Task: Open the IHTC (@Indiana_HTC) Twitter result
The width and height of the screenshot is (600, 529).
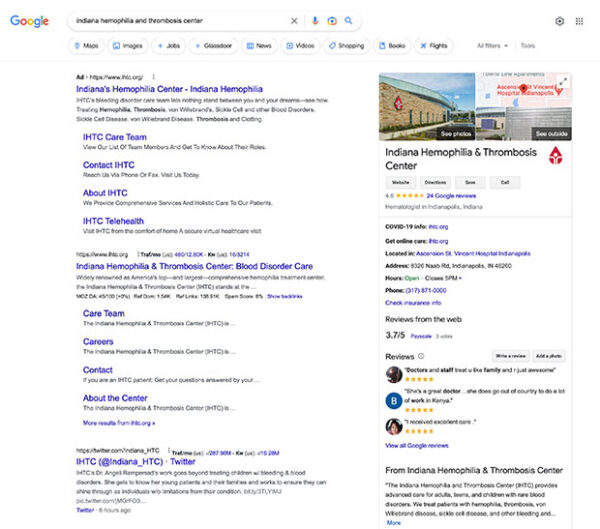Action: tap(135, 462)
